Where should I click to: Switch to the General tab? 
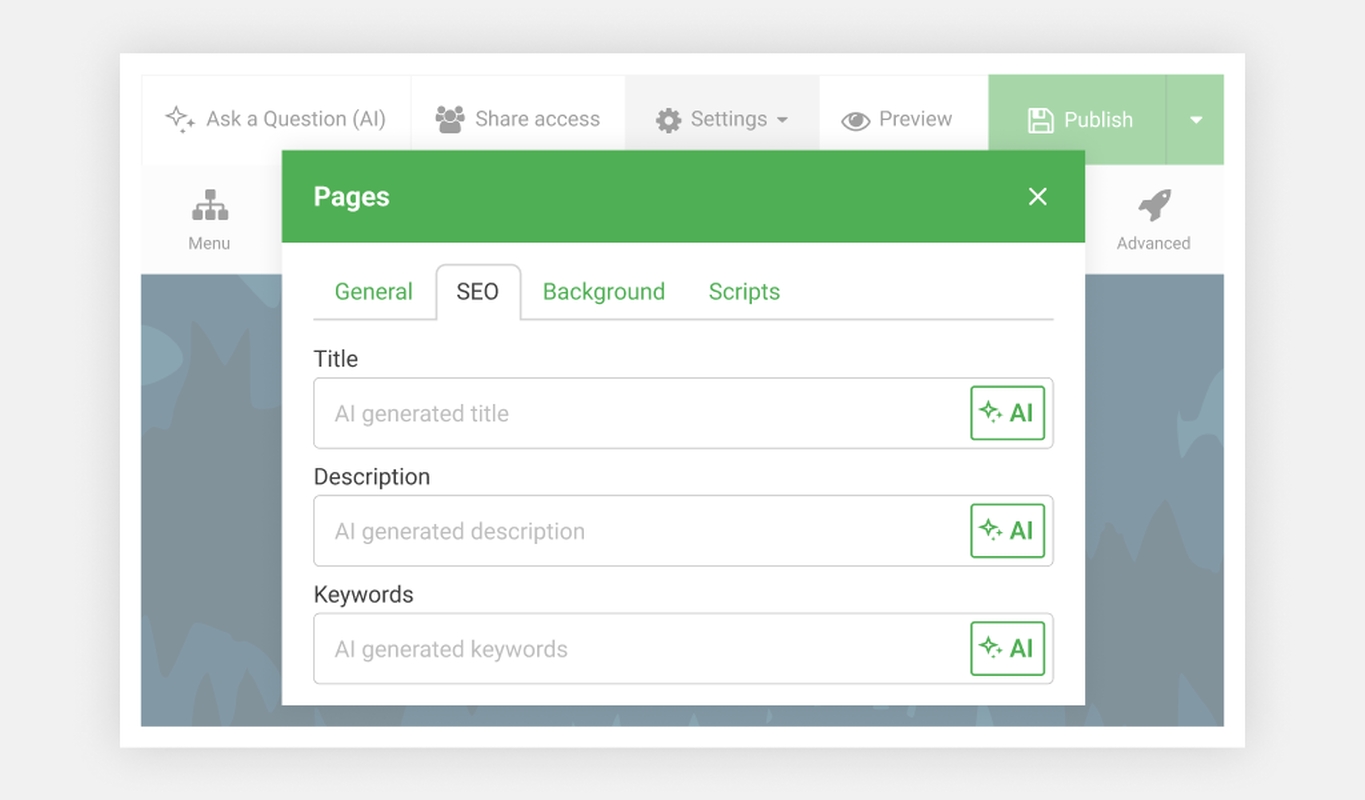pos(373,292)
